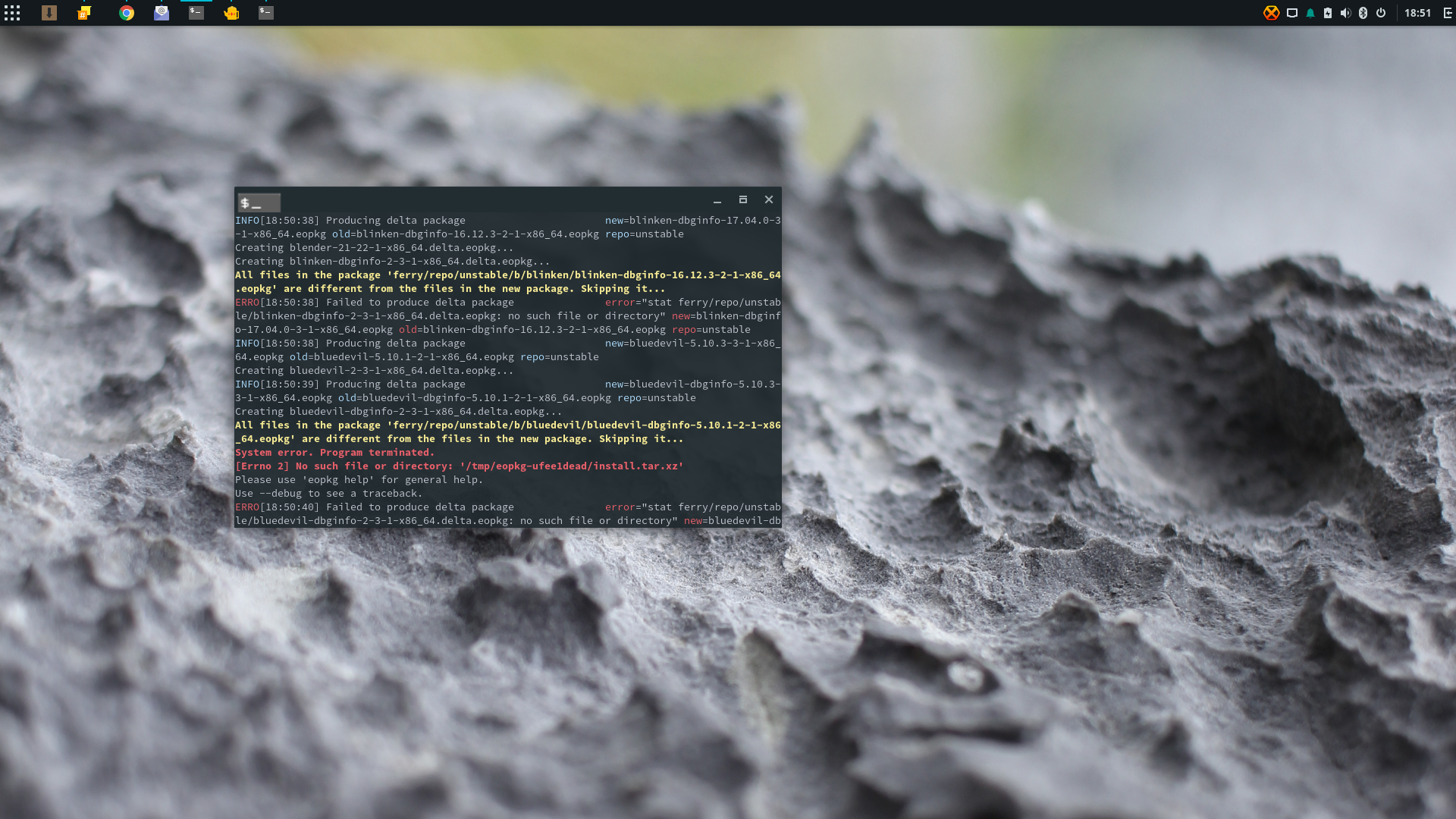
Task: Click the '[Errno 2] No such file' line
Action: [460, 466]
